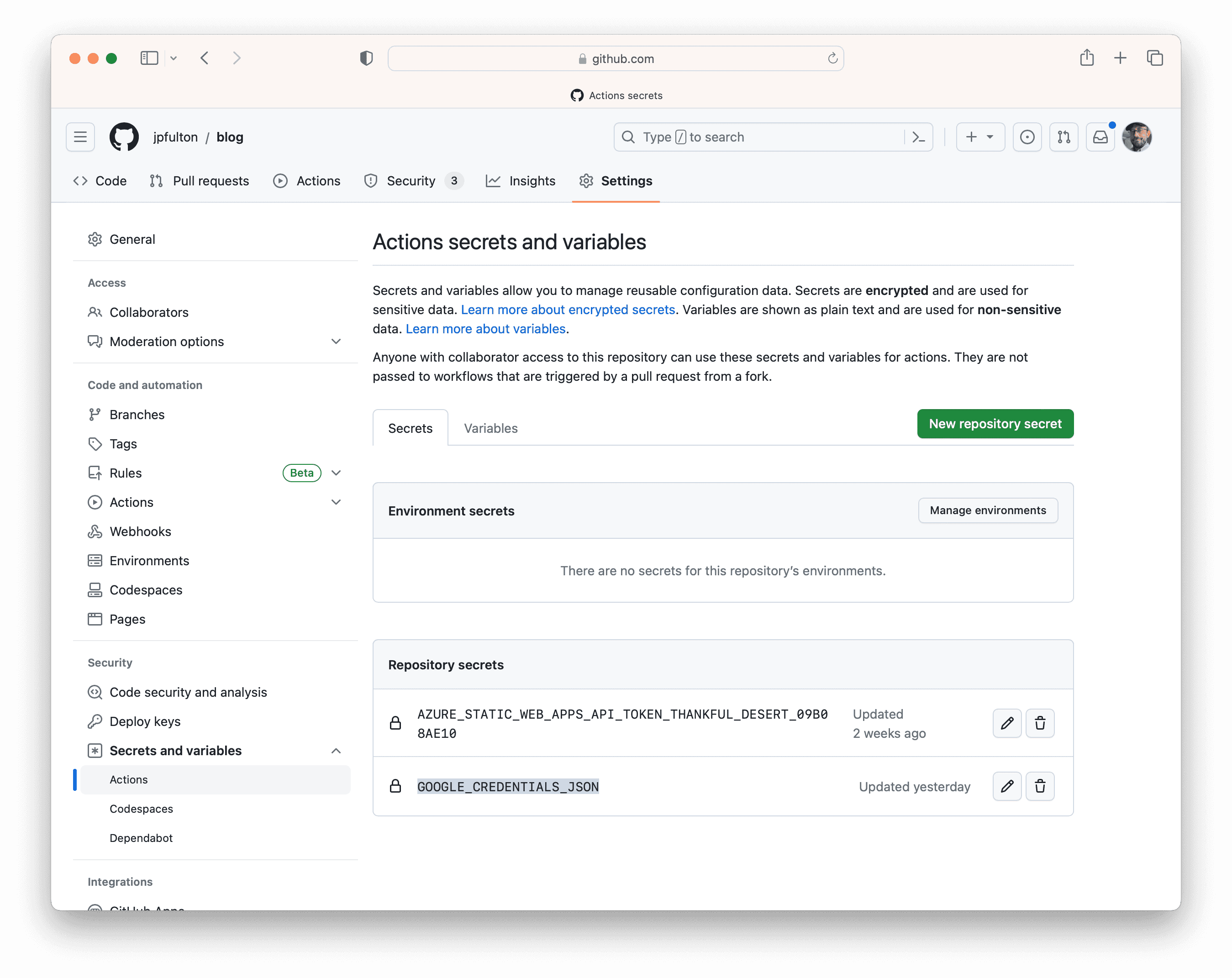
Task: Select the Secrets tab
Action: pos(410,428)
